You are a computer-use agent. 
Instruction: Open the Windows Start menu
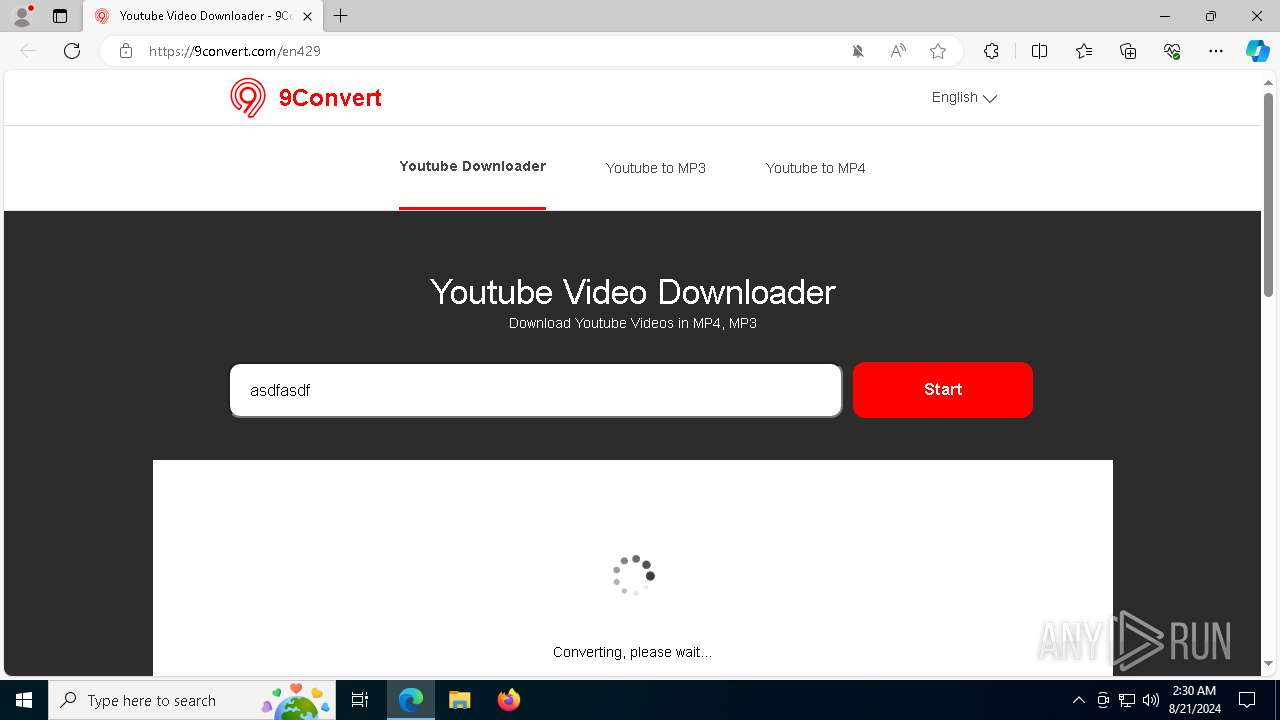coord(24,700)
